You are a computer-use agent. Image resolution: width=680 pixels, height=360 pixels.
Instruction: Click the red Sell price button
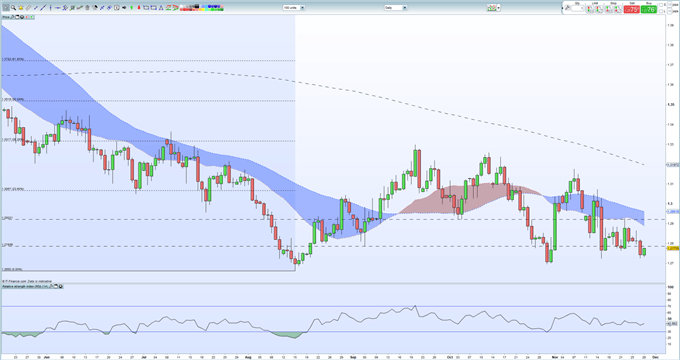[632, 9]
